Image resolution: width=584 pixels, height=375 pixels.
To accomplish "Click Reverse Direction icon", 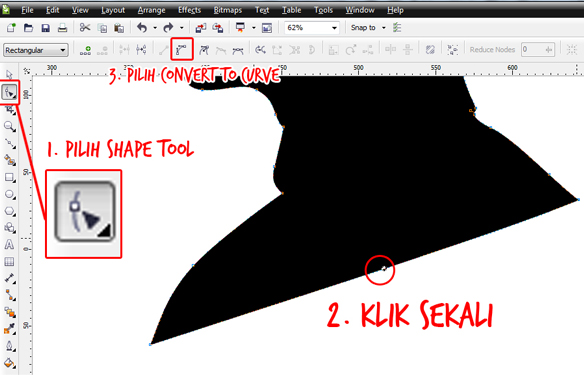I will [x=260, y=50].
